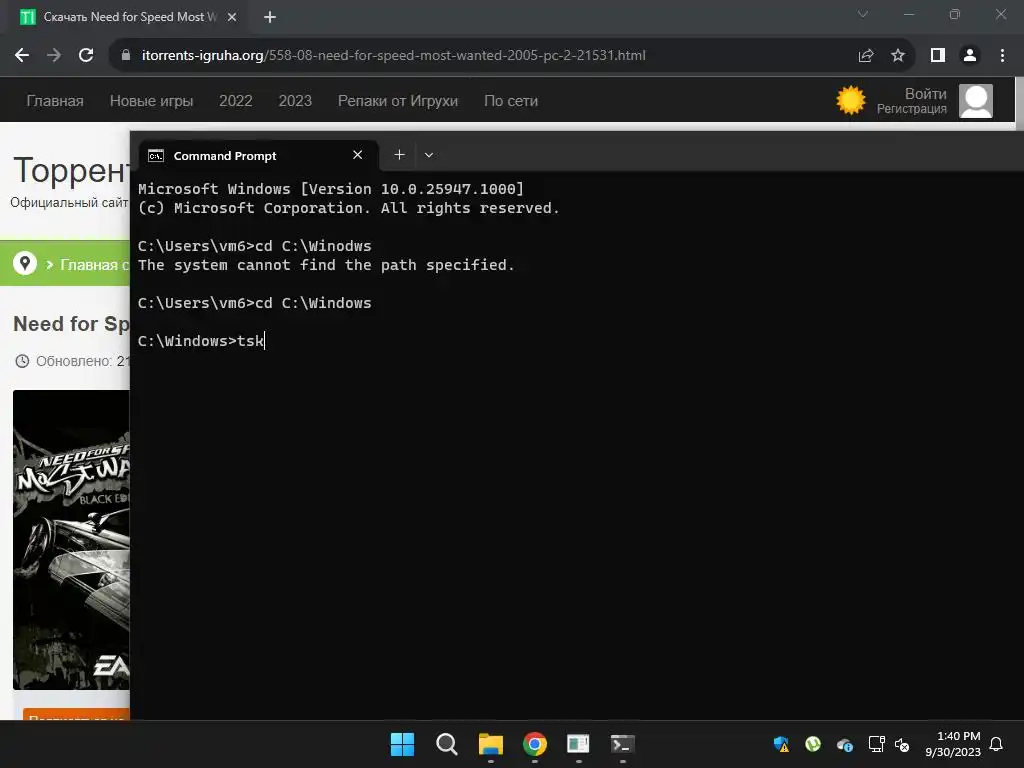The height and width of the screenshot is (768, 1024).
Task: Open Главная in site navigation
Action: (x=55, y=101)
